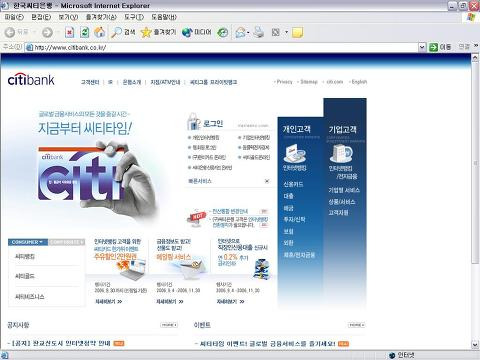Expand the toolbar overflow chevron at right

coord(476,46)
